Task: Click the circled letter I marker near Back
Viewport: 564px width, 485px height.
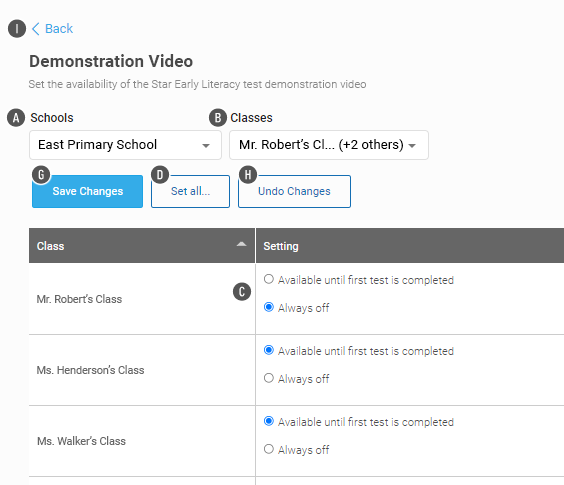Action: pos(17,29)
